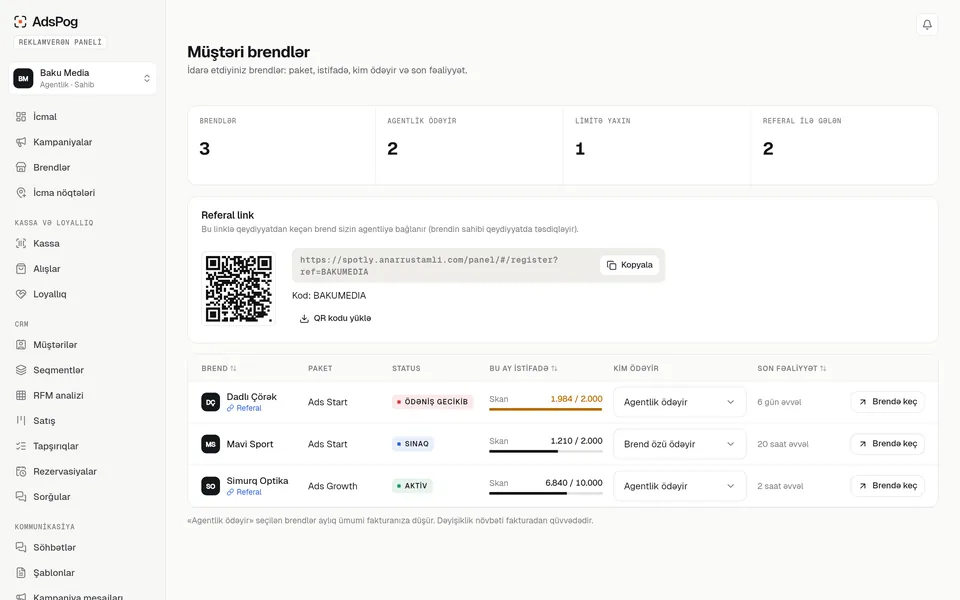Viewport: 960px width, 600px height.
Task: Click the Müştərilər contact icon
Action: pyautogui.click(x=21, y=345)
